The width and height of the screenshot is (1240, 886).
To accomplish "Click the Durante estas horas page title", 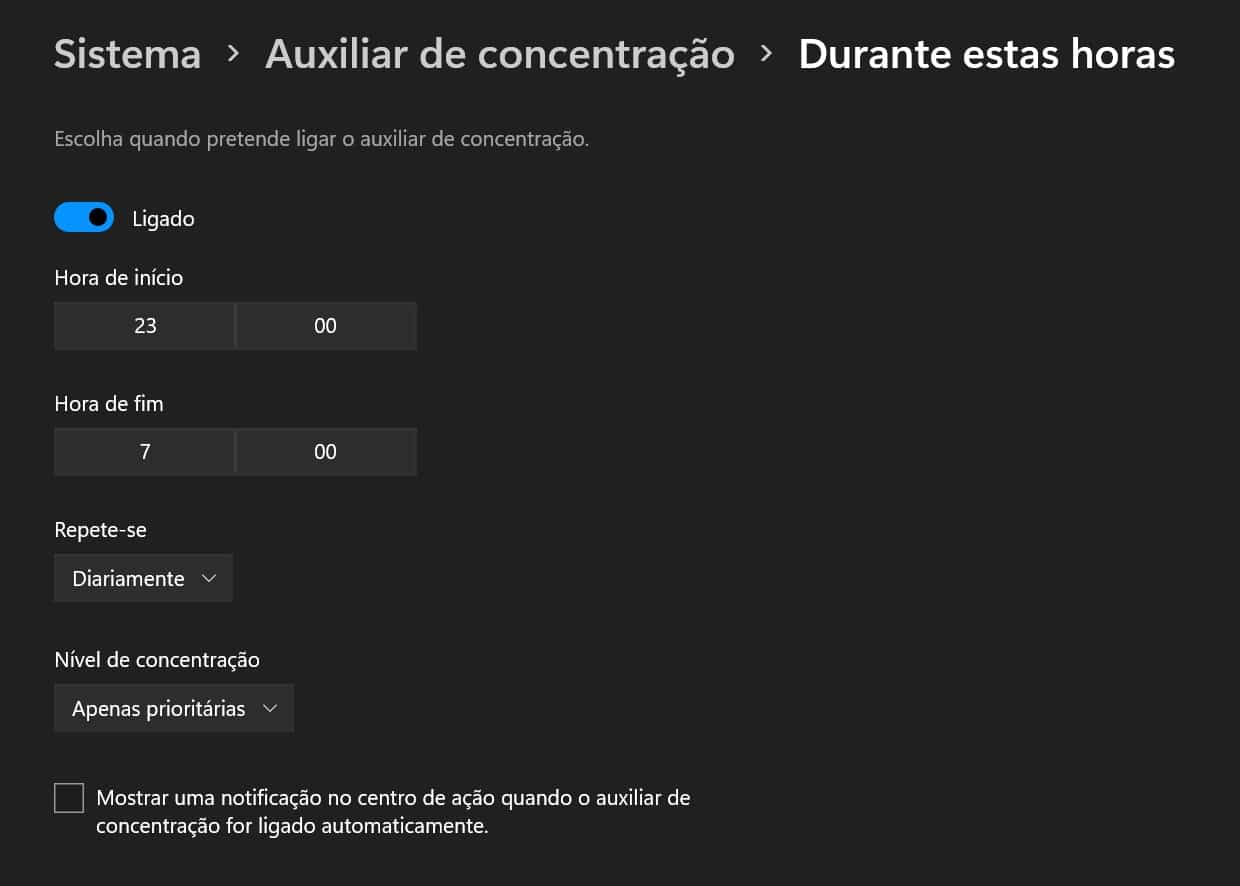I will (986, 55).
